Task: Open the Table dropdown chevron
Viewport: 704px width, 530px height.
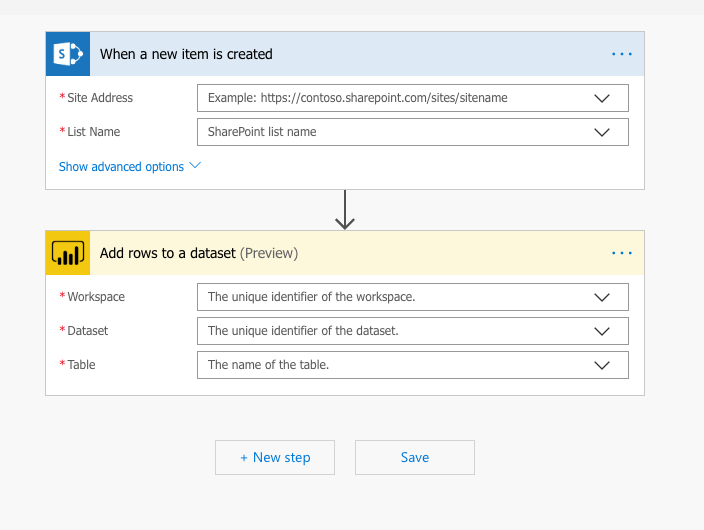Action: pos(602,365)
